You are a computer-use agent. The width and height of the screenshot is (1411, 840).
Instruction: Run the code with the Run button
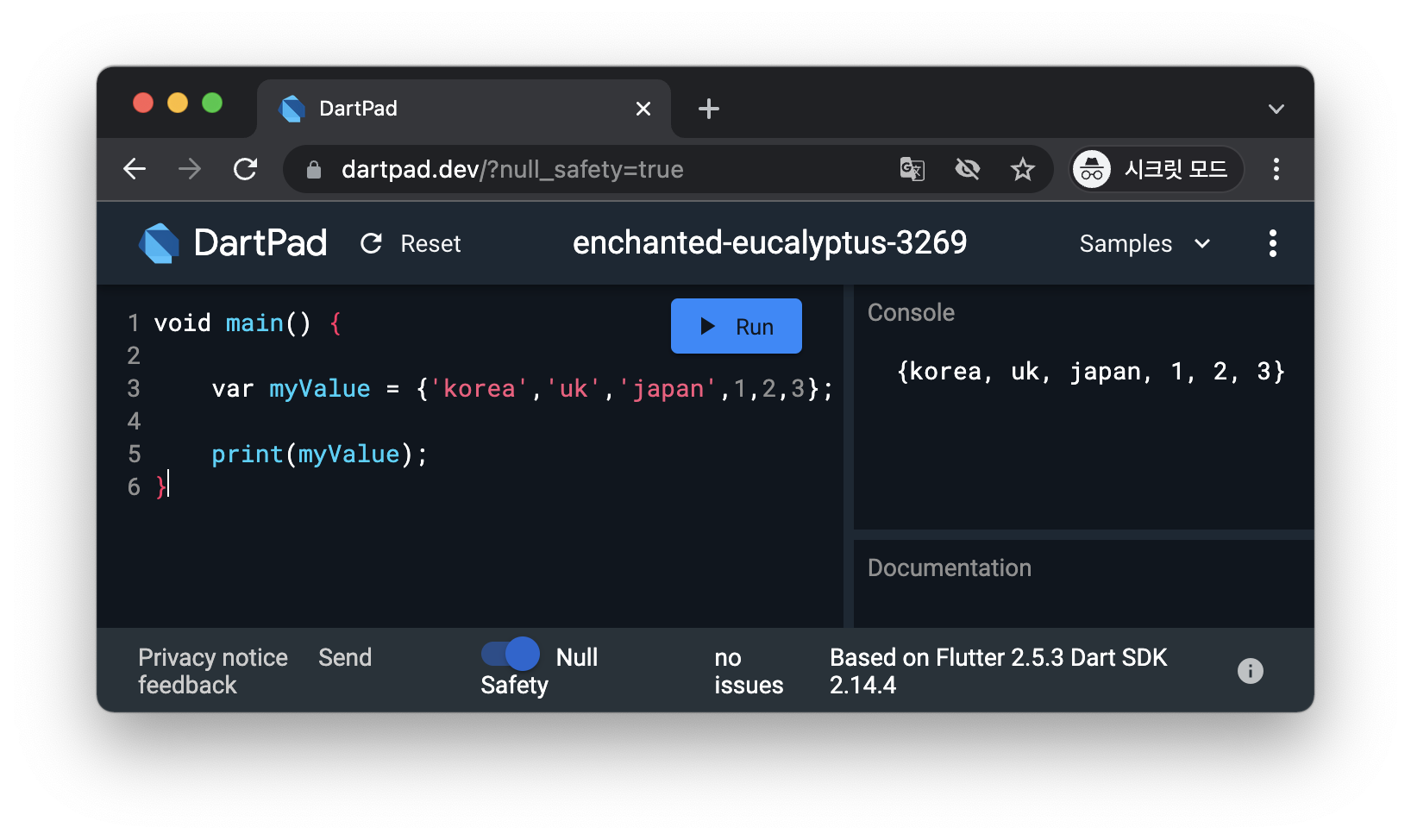(737, 326)
